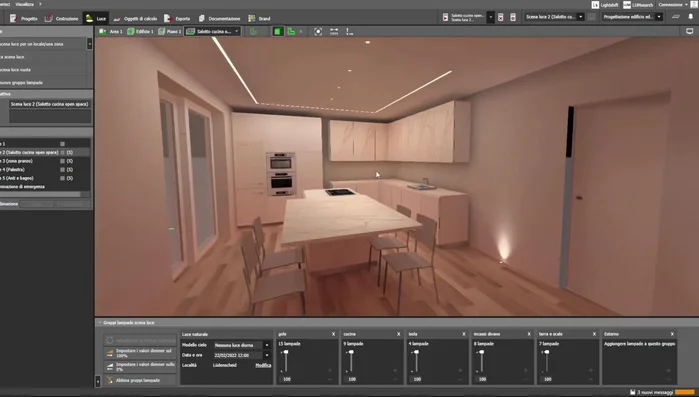Click the working plane icon
Screen dimensions: 699x397
point(676,17)
